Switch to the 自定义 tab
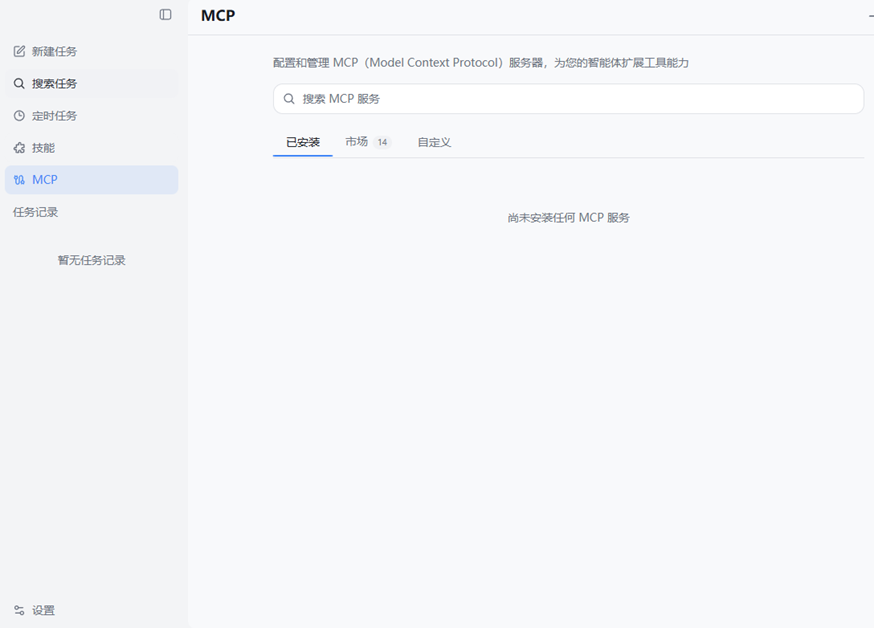874x628 pixels. [x=434, y=142]
